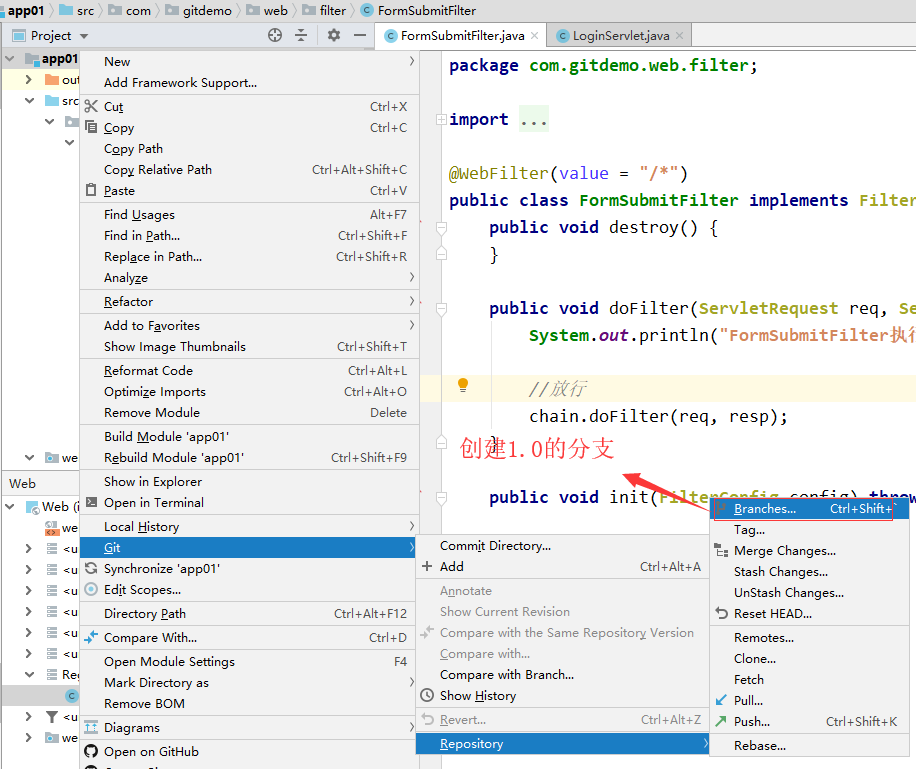Click Fetch in Repository submenu
The width and height of the screenshot is (916, 769).
click(810, 680)
